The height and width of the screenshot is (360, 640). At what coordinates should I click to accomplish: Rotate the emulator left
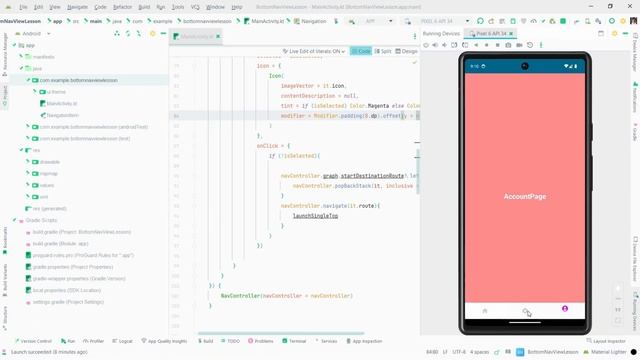click(x=454, y=45)
